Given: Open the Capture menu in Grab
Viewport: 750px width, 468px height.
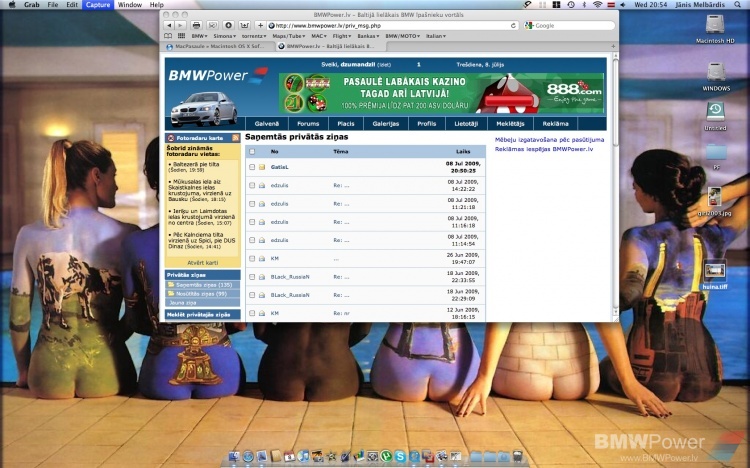Looking at the screenshot, I should pos(98,4).
